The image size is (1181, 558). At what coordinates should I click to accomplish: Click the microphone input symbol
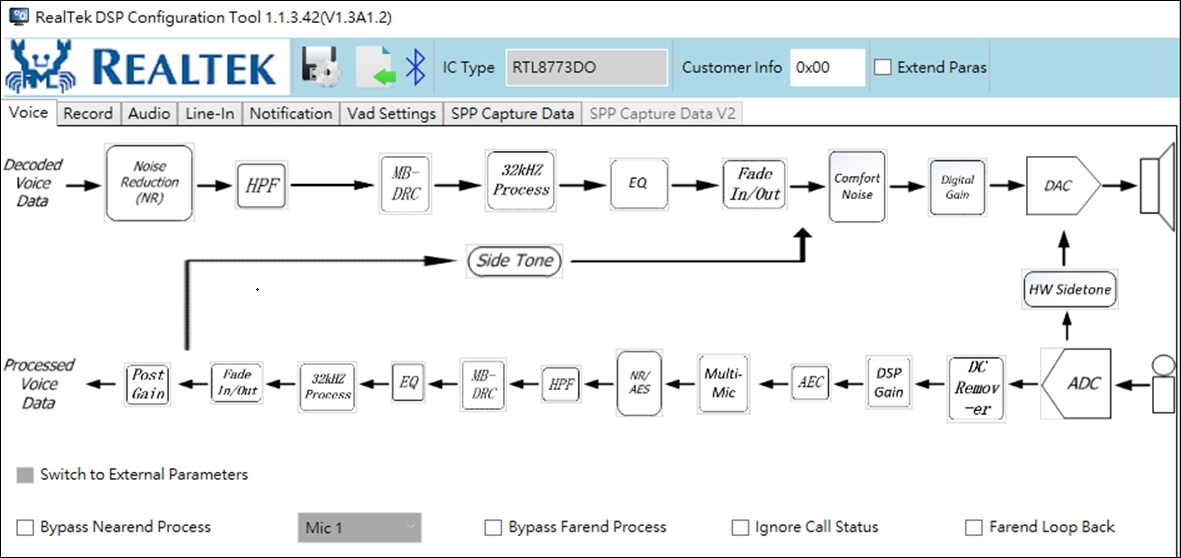coord(1163,384)
